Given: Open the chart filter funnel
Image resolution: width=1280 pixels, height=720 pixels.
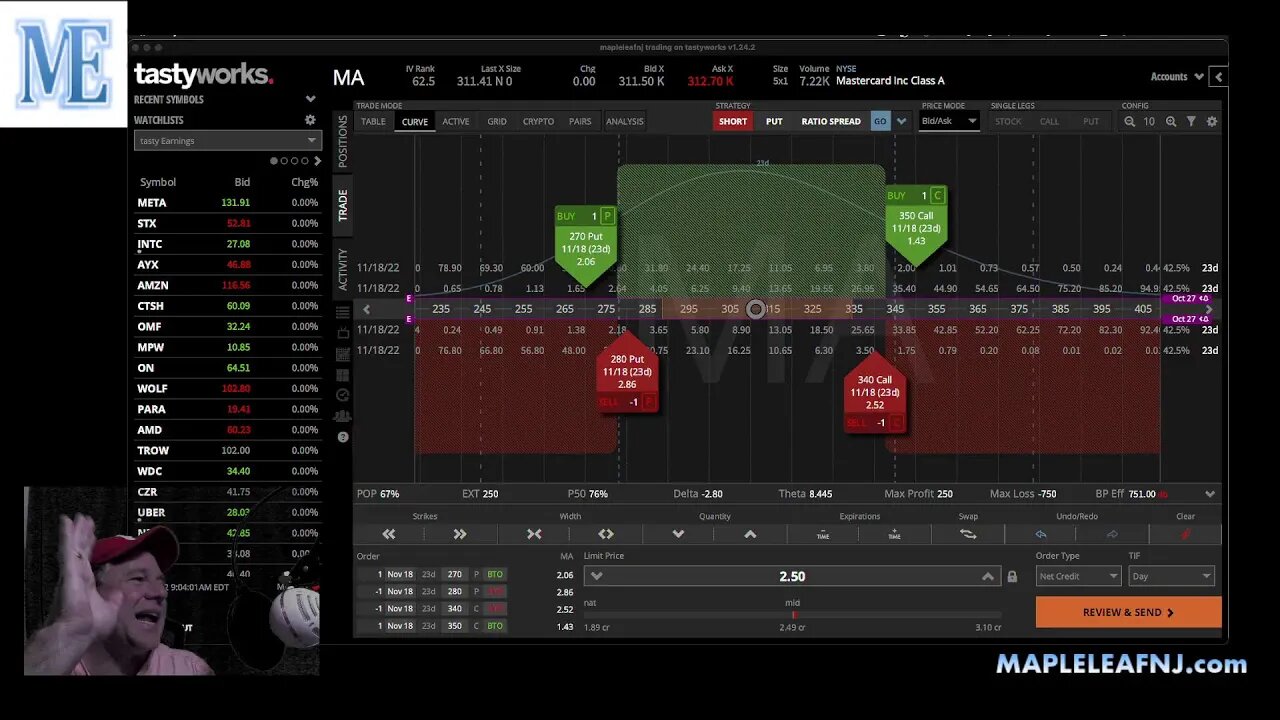Looking at the screenshot, I should click(1191, 121).
